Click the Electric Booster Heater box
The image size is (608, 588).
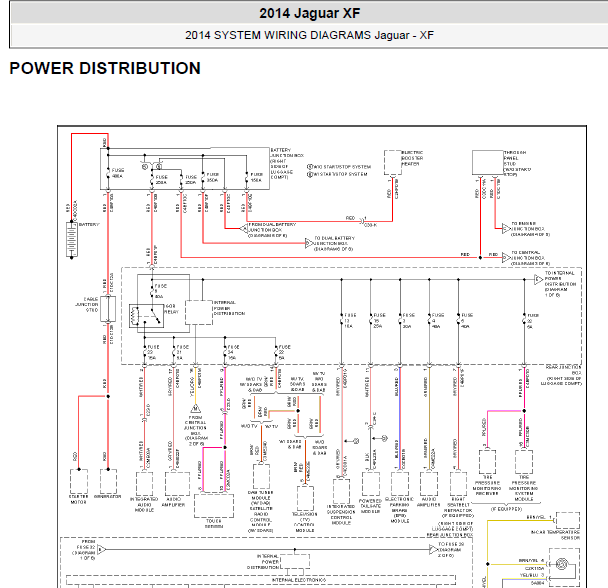tap(392, 163)
